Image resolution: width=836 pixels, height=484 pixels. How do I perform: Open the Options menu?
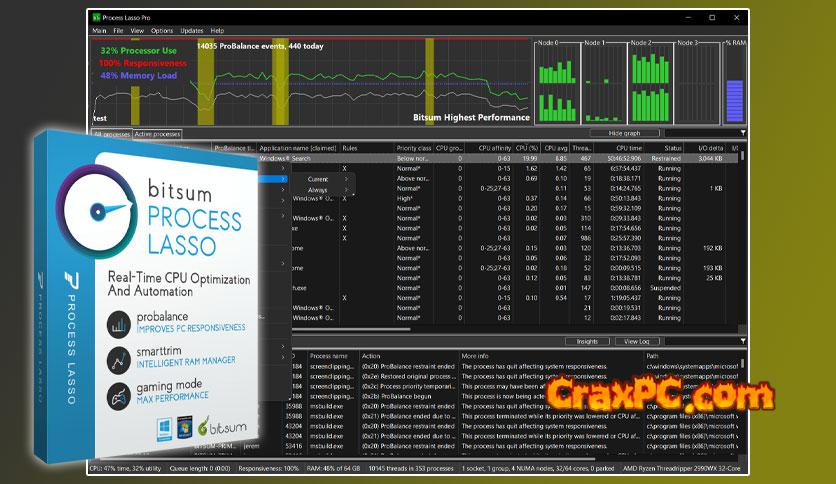tap(162, 31)
